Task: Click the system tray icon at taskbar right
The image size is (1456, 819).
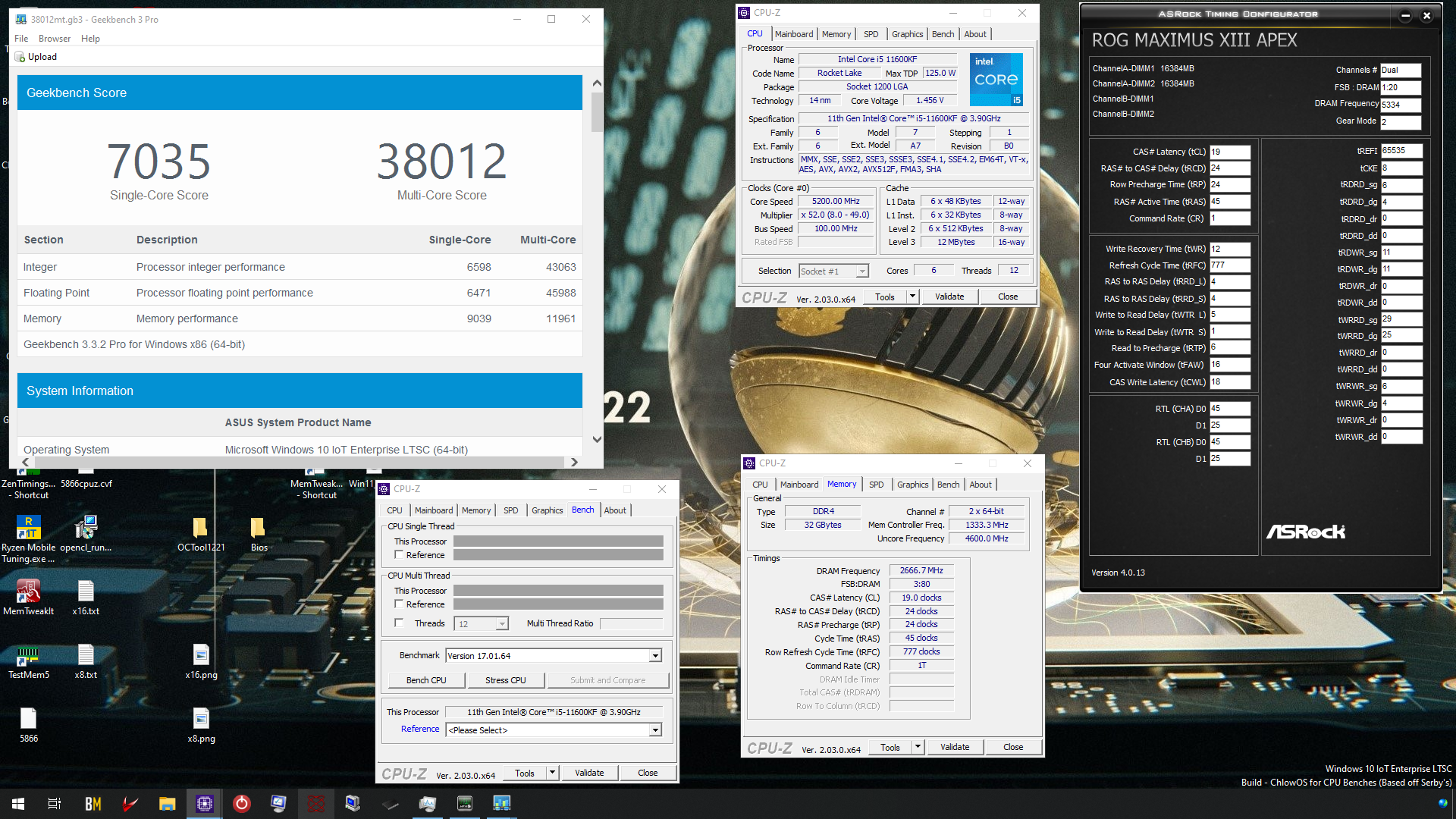Action: [x=1442, y=804]
